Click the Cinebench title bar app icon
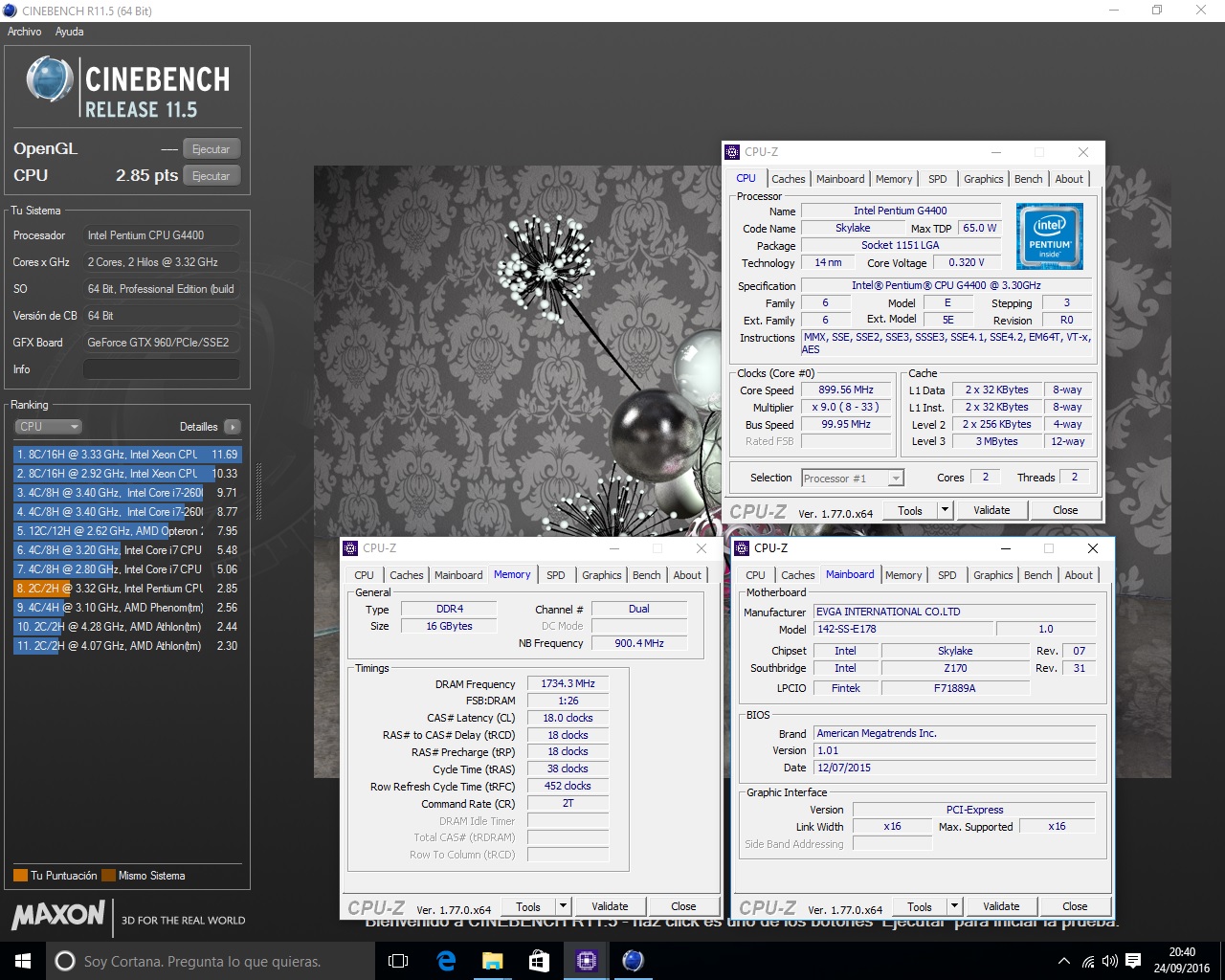This screenshot has width=1225, height=980. [11, 11]
